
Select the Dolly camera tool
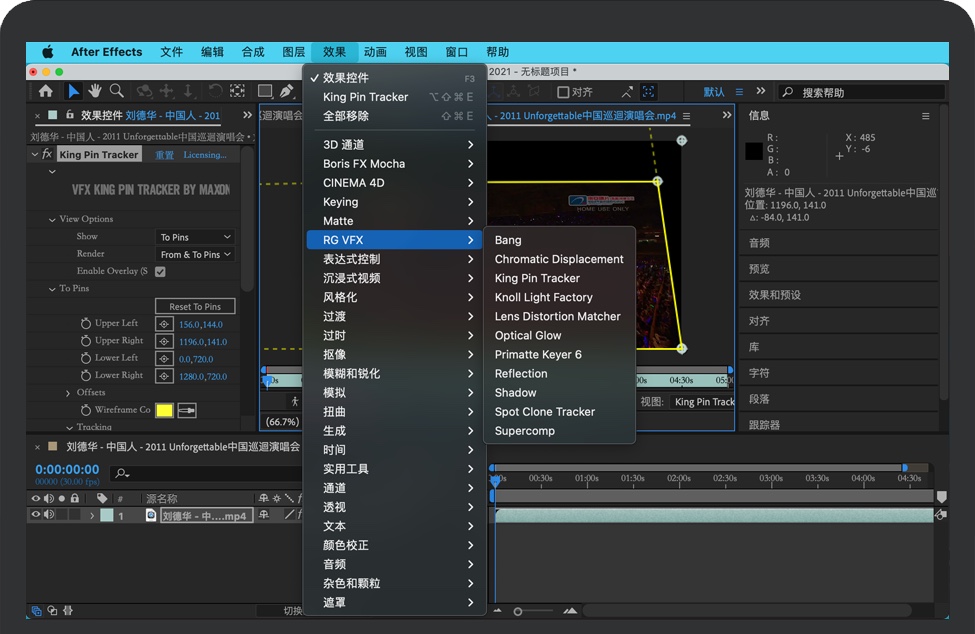[188, 91]
